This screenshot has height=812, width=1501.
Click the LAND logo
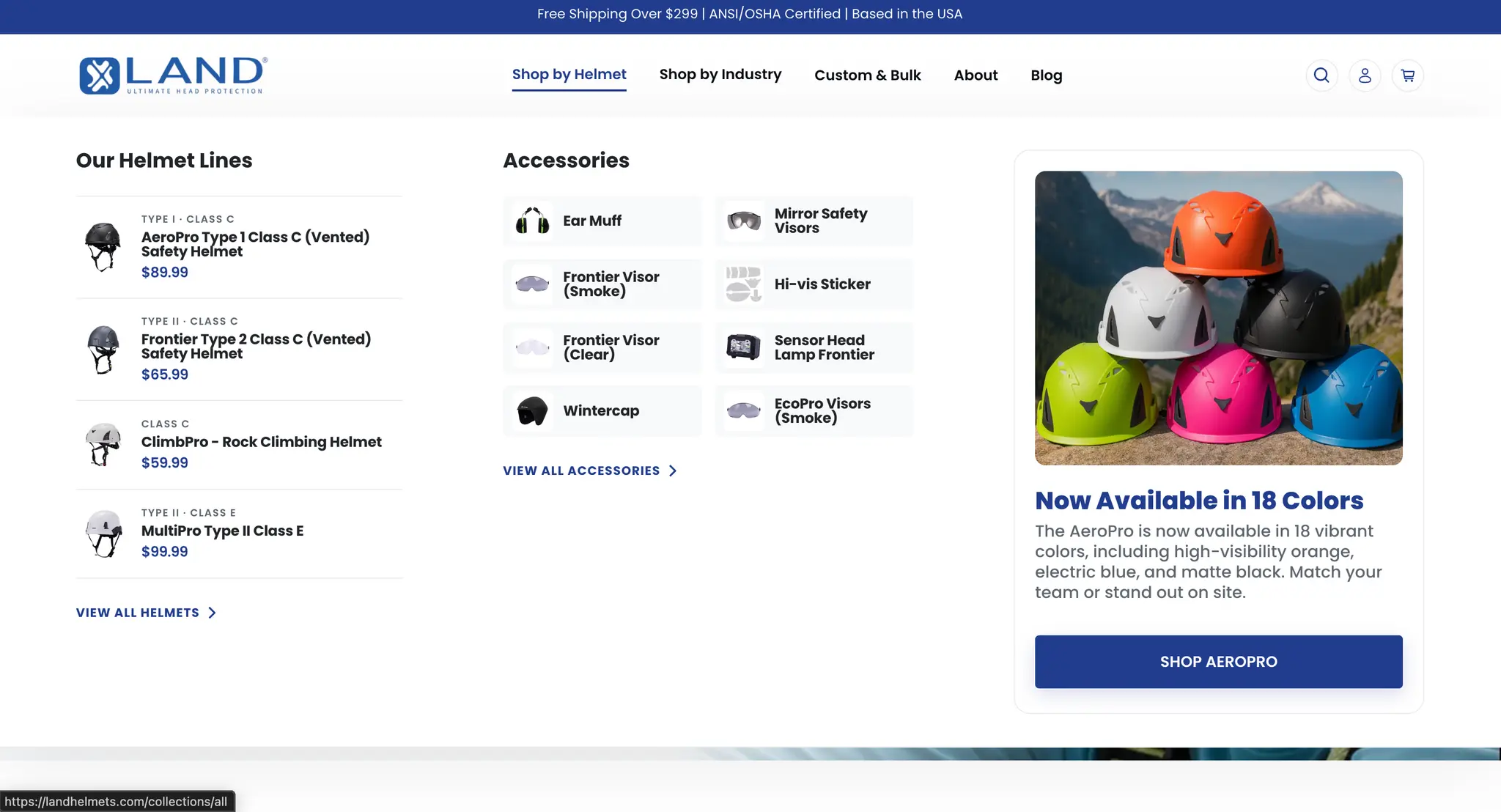coord(174,75)
